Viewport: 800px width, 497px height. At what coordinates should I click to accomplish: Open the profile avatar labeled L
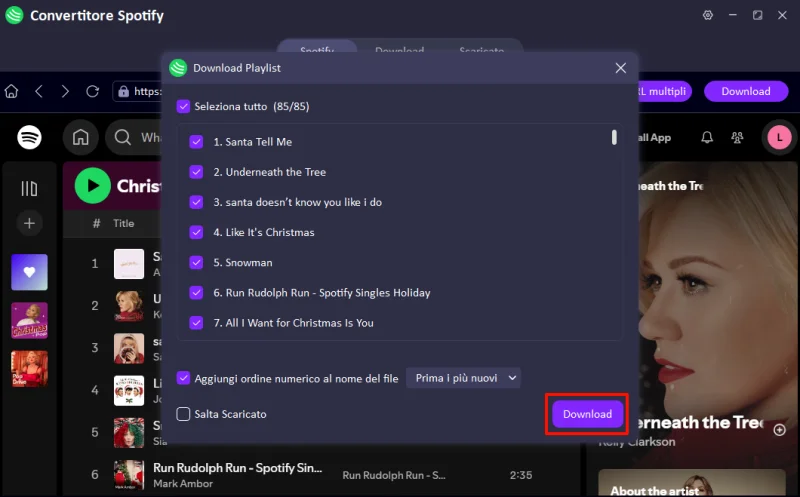[x=779, y=137]
